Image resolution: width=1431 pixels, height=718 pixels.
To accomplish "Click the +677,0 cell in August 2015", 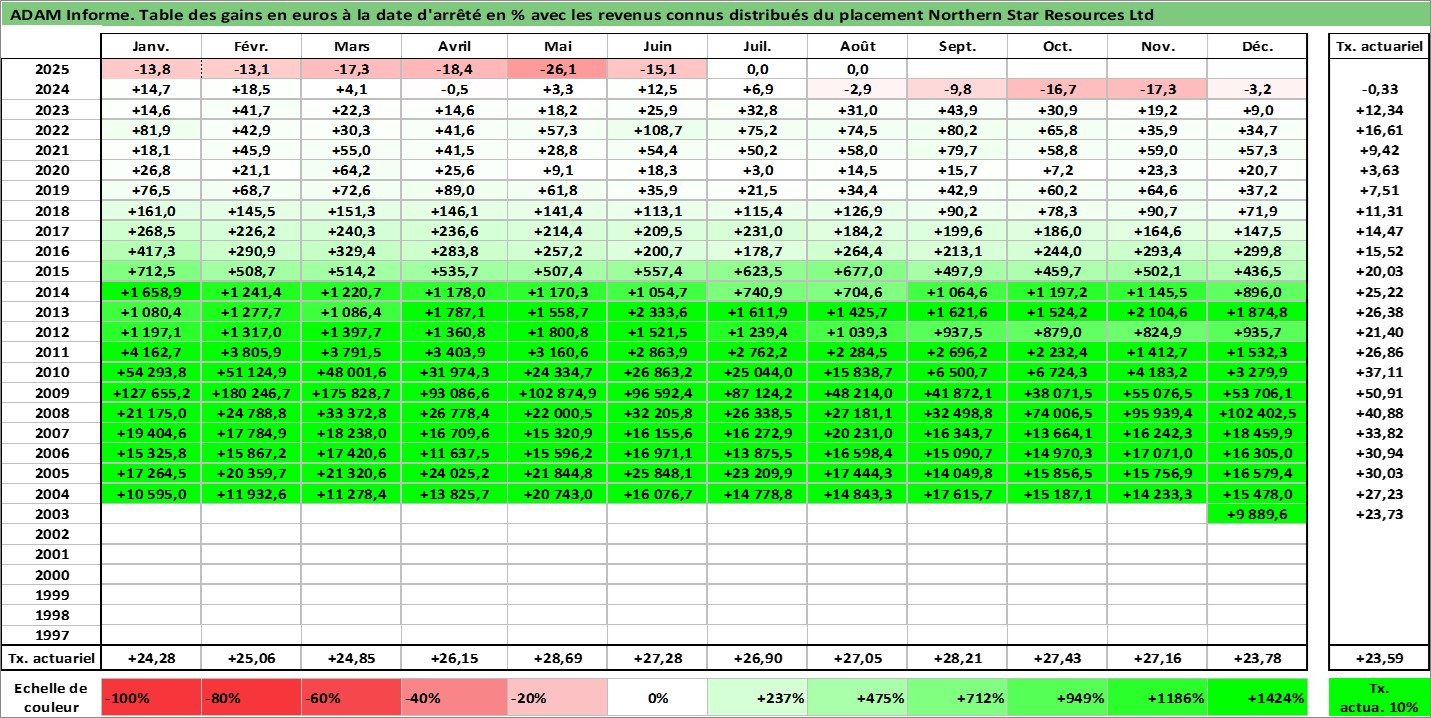I will pos(858,272).
